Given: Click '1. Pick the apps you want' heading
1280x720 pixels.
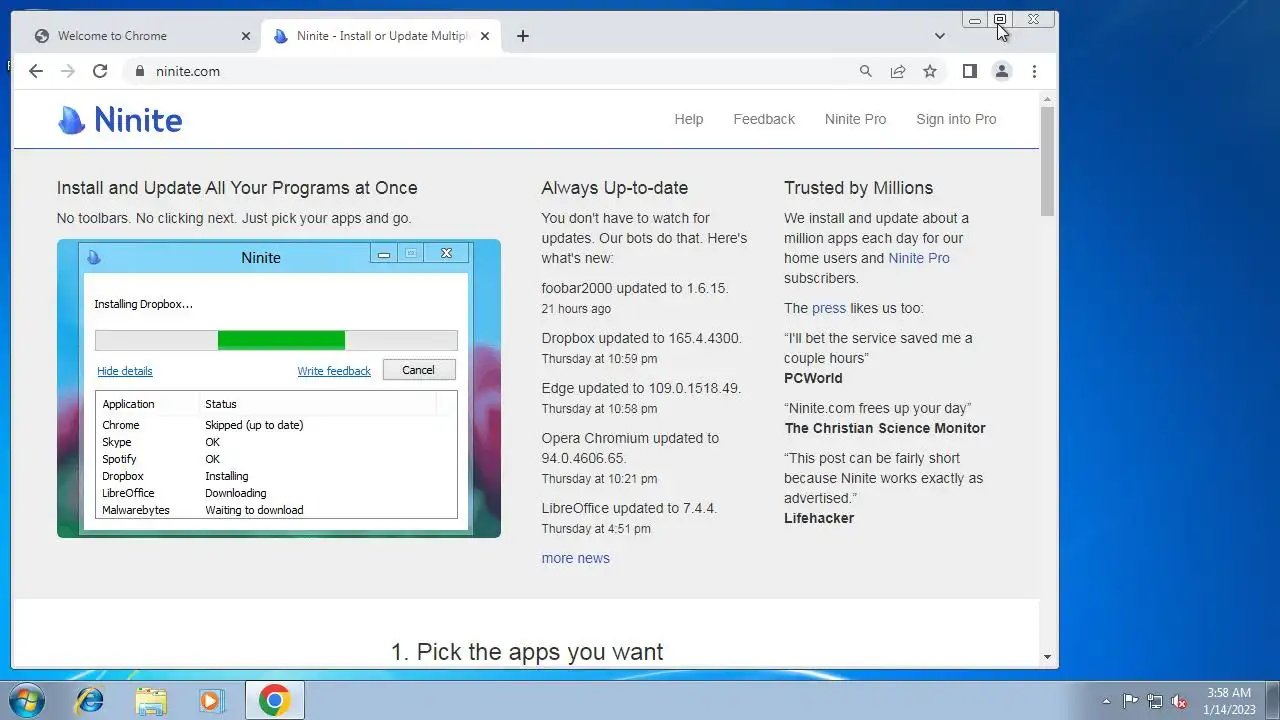Looking at the screenshot, I should point(527,652).
